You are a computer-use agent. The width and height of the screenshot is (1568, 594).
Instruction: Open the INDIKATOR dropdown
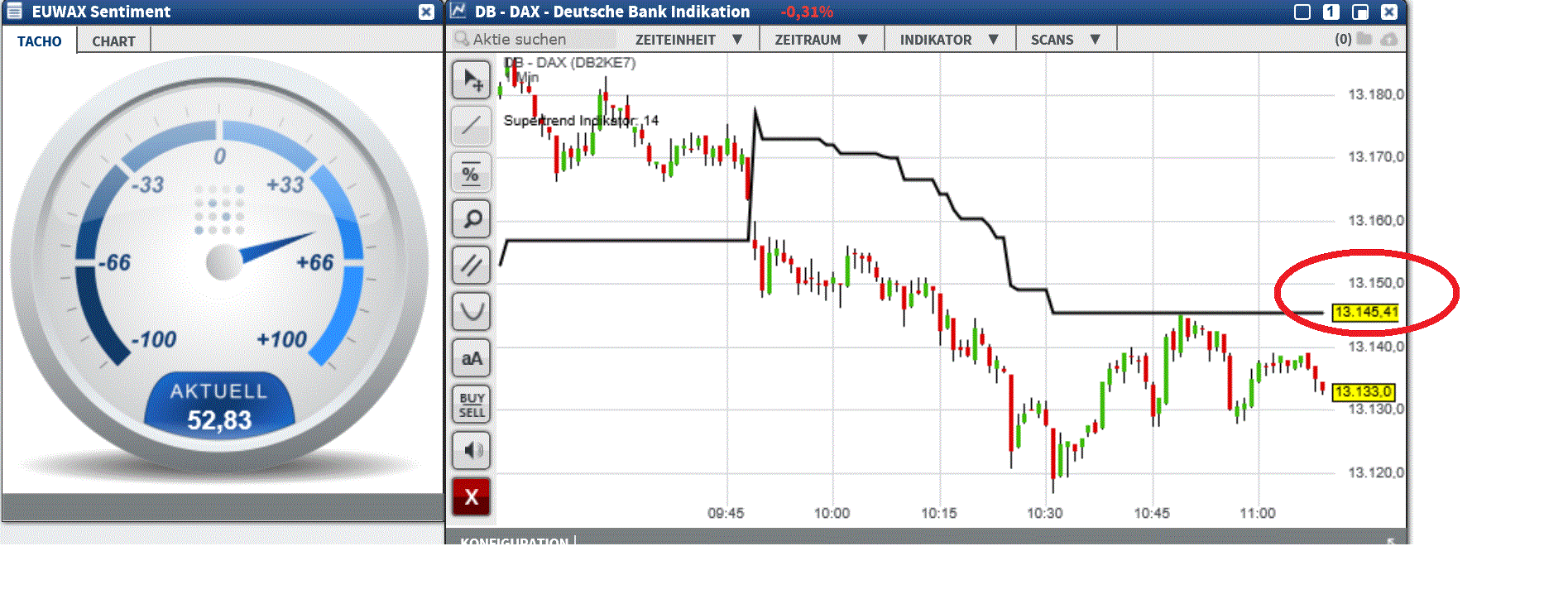949,40
